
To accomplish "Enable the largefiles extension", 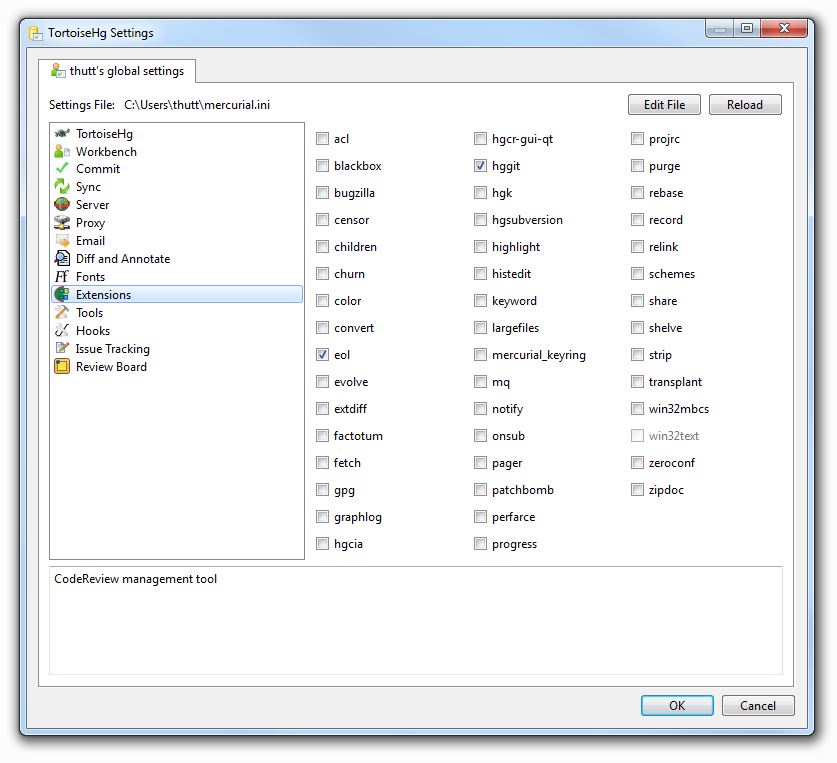I will click(x=480, y=327).
